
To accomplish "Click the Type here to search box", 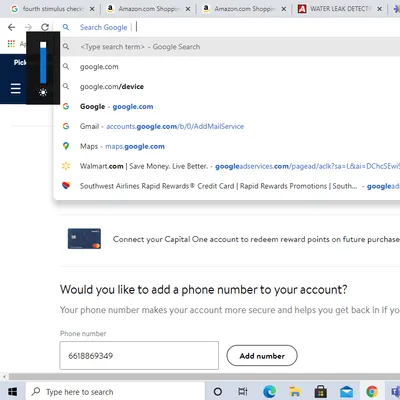I will point(115,392).
